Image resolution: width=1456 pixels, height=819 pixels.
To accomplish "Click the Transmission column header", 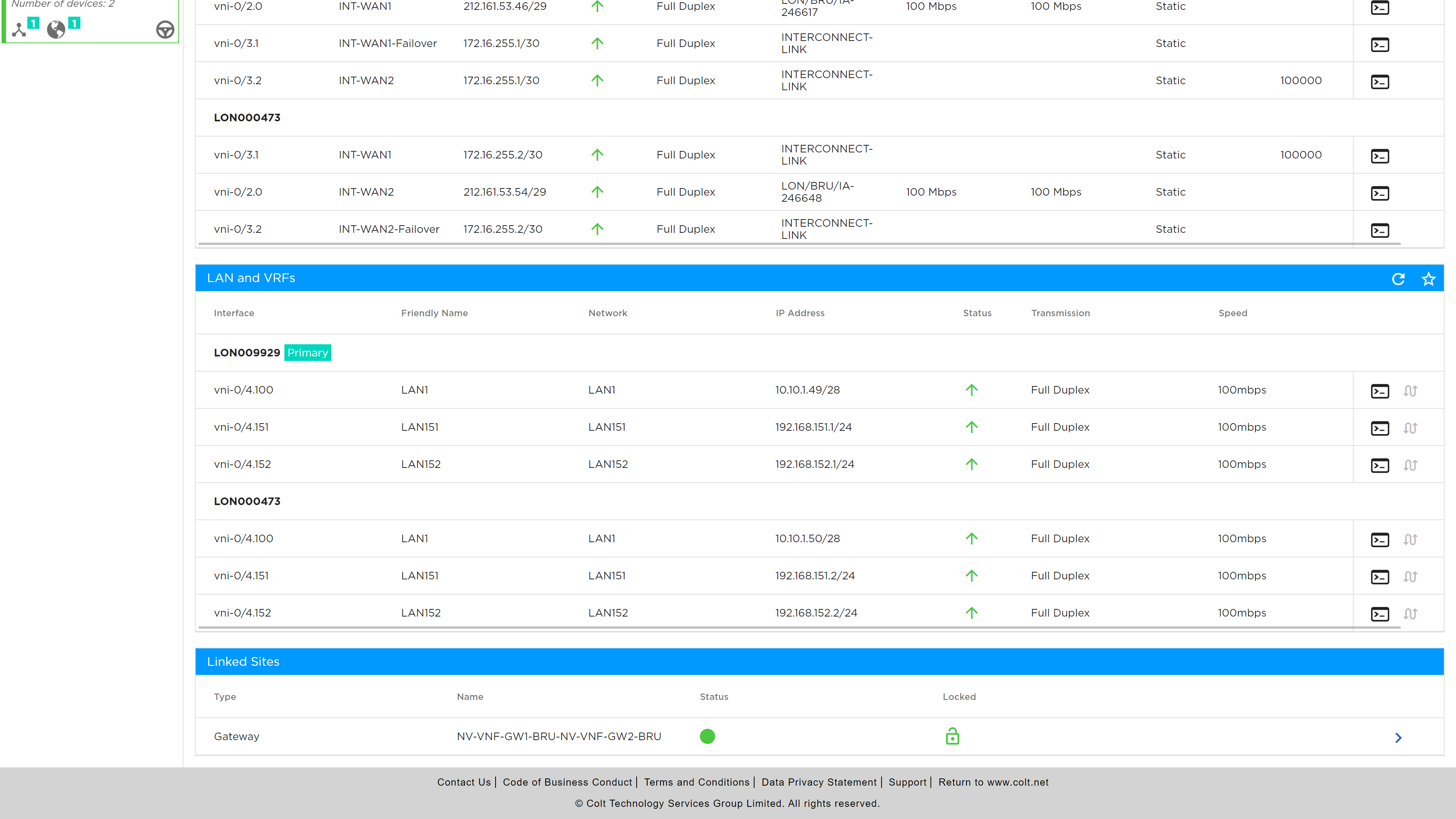I will coord(1061,313).
